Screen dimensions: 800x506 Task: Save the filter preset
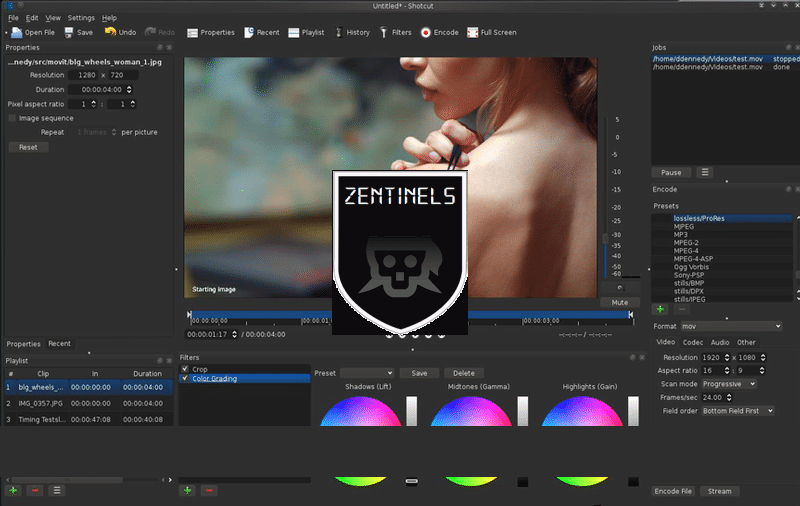click(x=419, y=373)
